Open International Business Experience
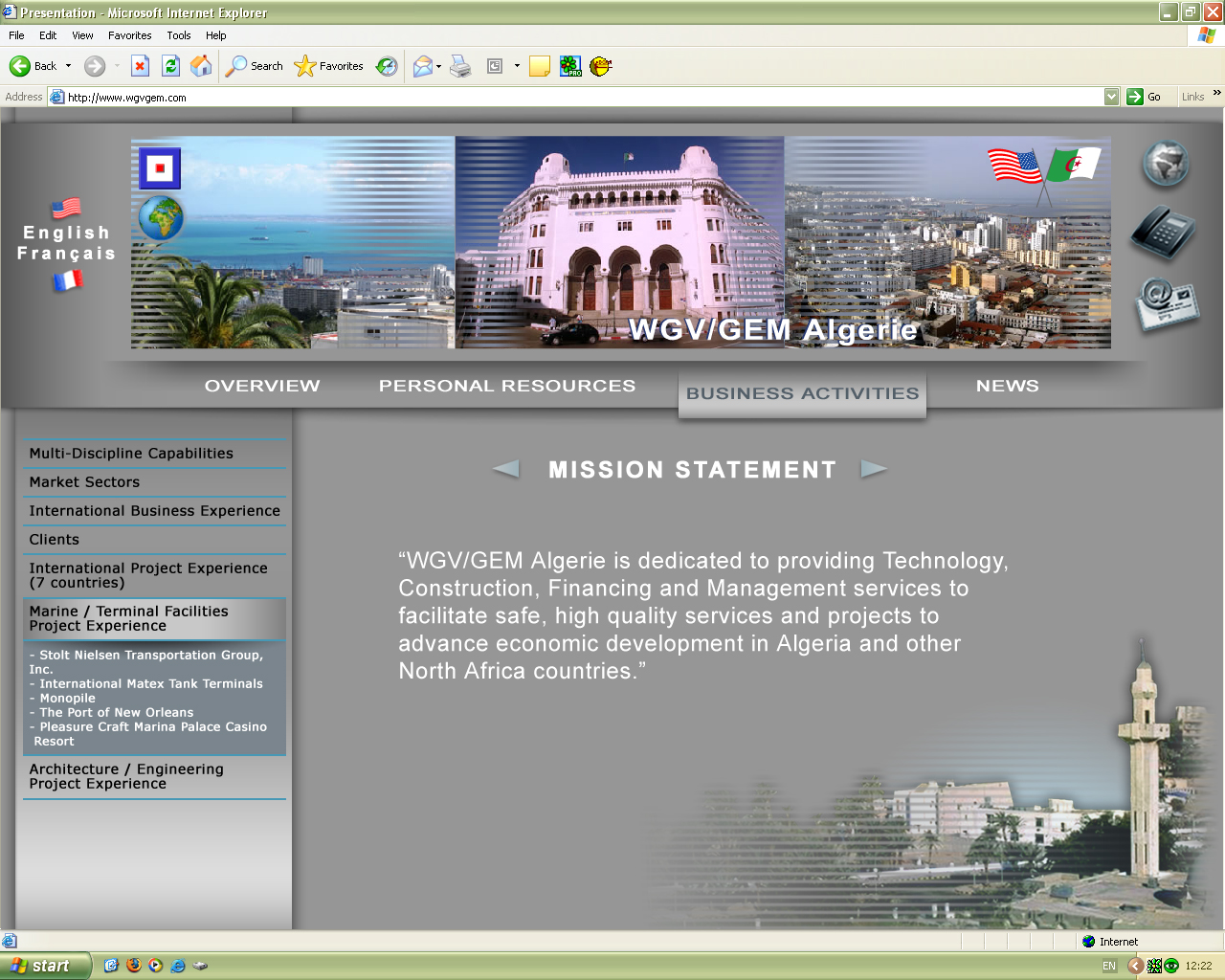The image size is (1225, 980). [154, 511]
